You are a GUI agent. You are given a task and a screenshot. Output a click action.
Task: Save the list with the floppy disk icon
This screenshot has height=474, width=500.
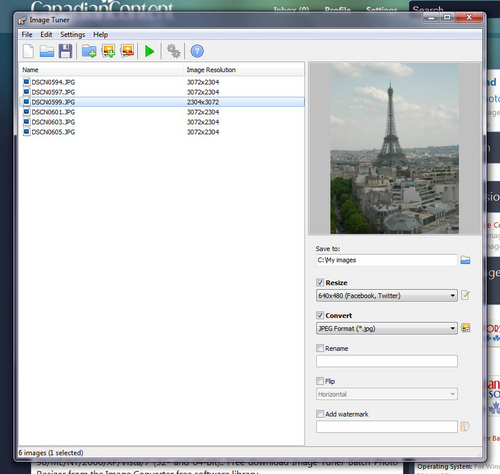[65, 51]
